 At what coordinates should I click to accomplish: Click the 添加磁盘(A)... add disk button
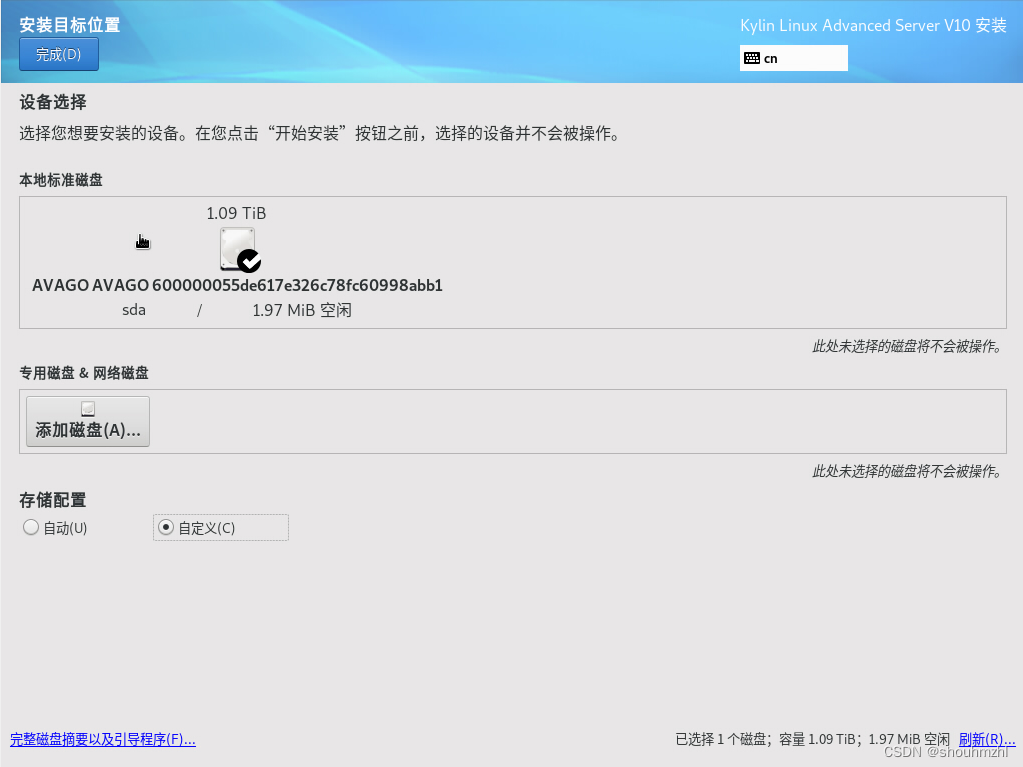[88, 421]
